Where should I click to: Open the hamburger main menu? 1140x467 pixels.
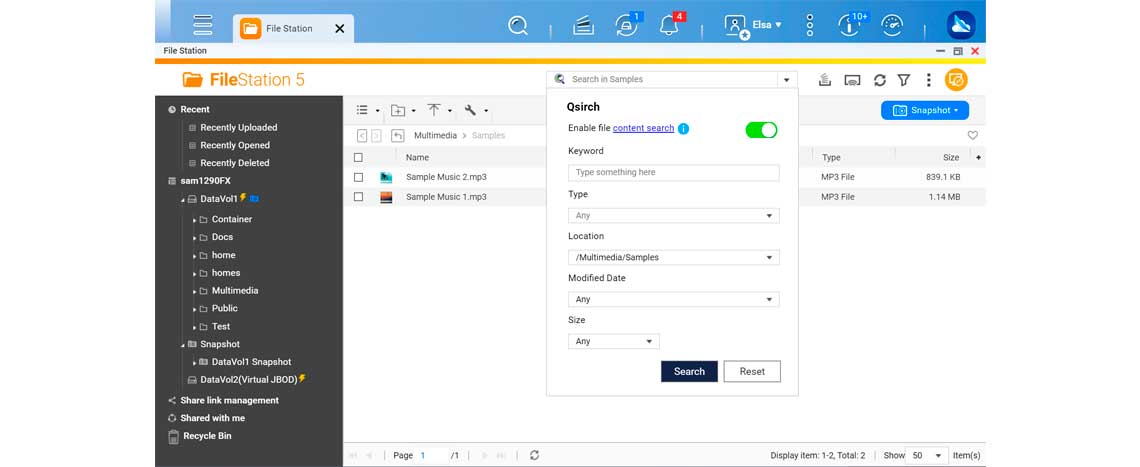click(x=203, y=26)
